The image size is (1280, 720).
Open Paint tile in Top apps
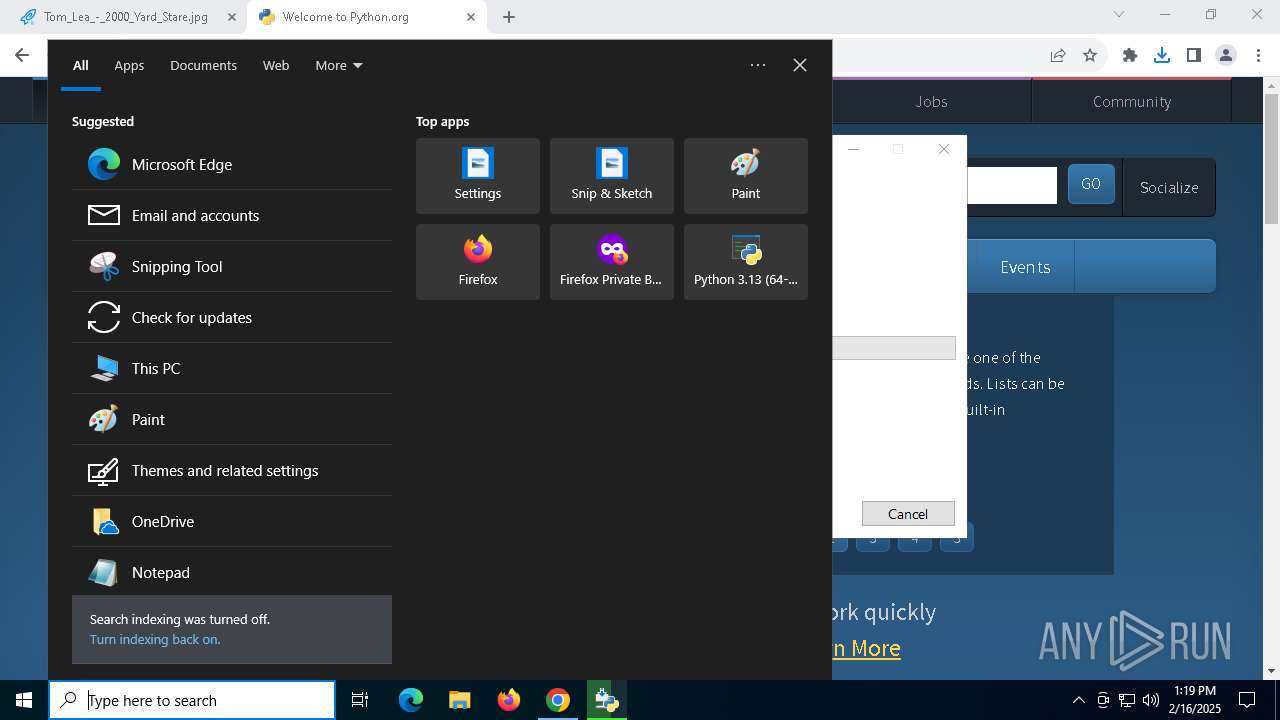(x=746, y=176)
